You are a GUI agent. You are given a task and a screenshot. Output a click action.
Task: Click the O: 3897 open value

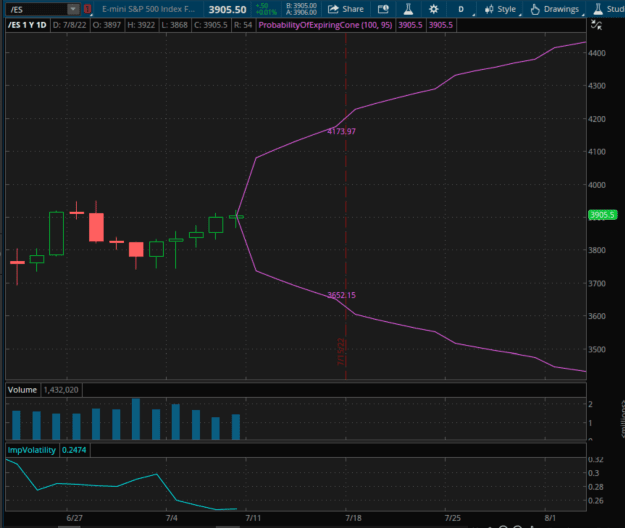click(x=106, y=25)
